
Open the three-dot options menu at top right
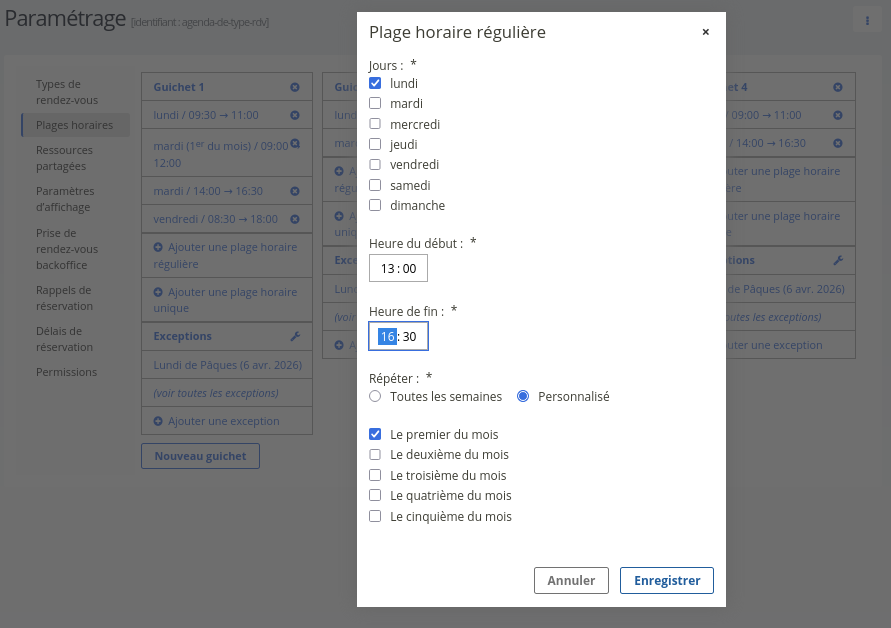[867, 21]
